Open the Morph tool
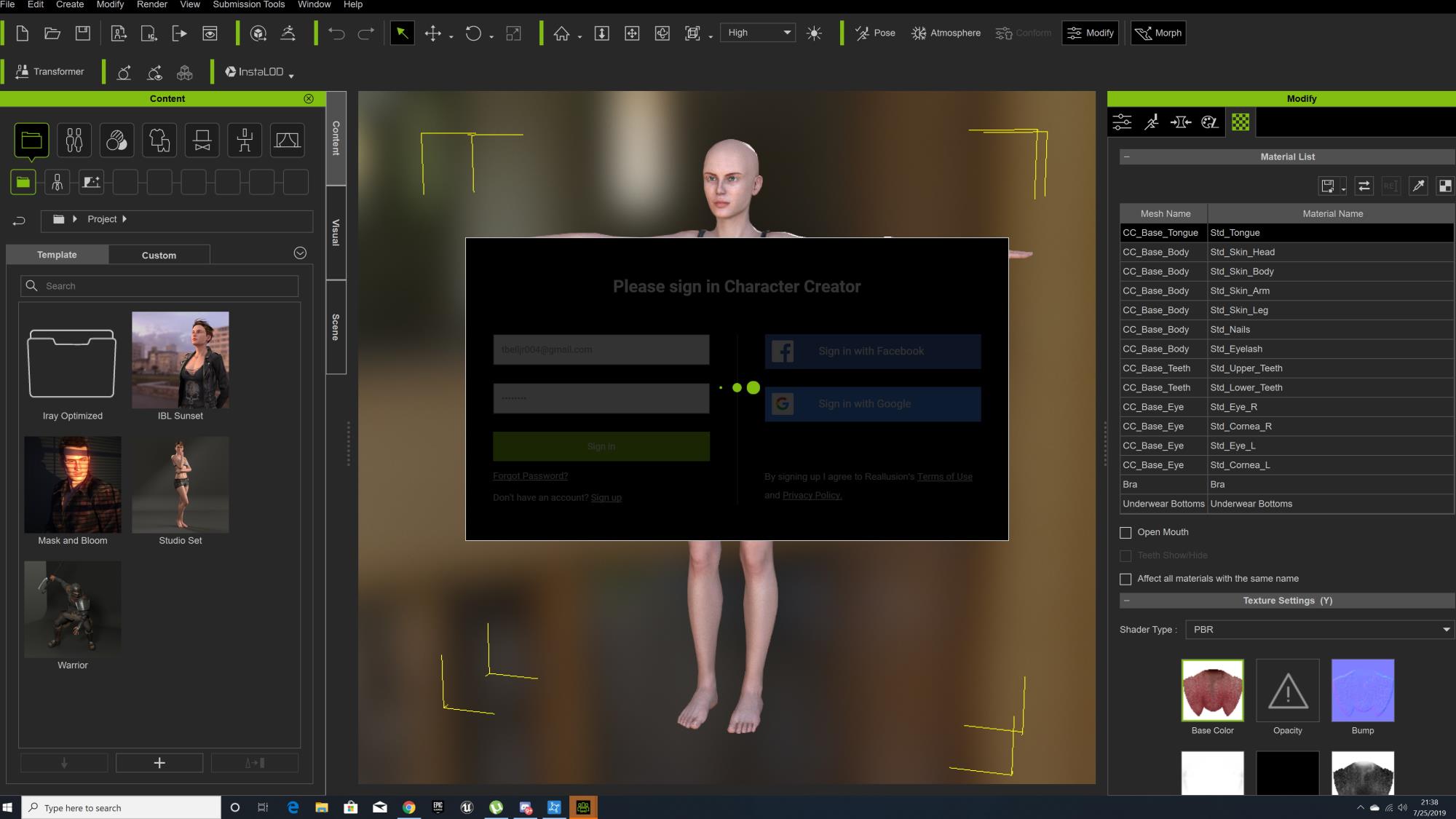This screenshot has height=819, width=1456. [x=1158, y=33]
